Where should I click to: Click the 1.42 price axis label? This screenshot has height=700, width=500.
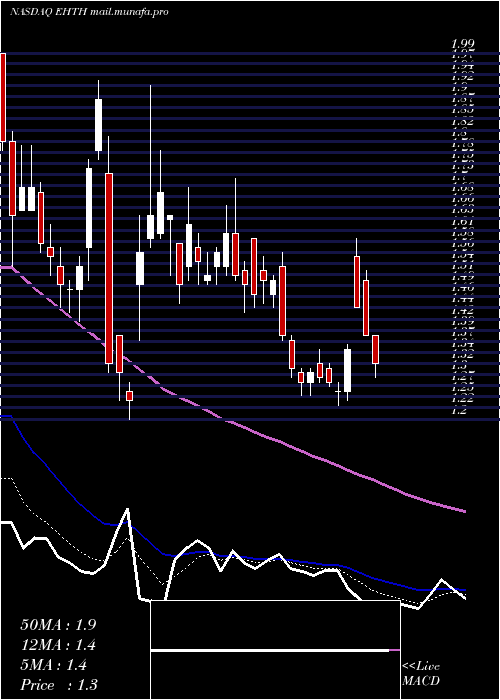[462, 310]
